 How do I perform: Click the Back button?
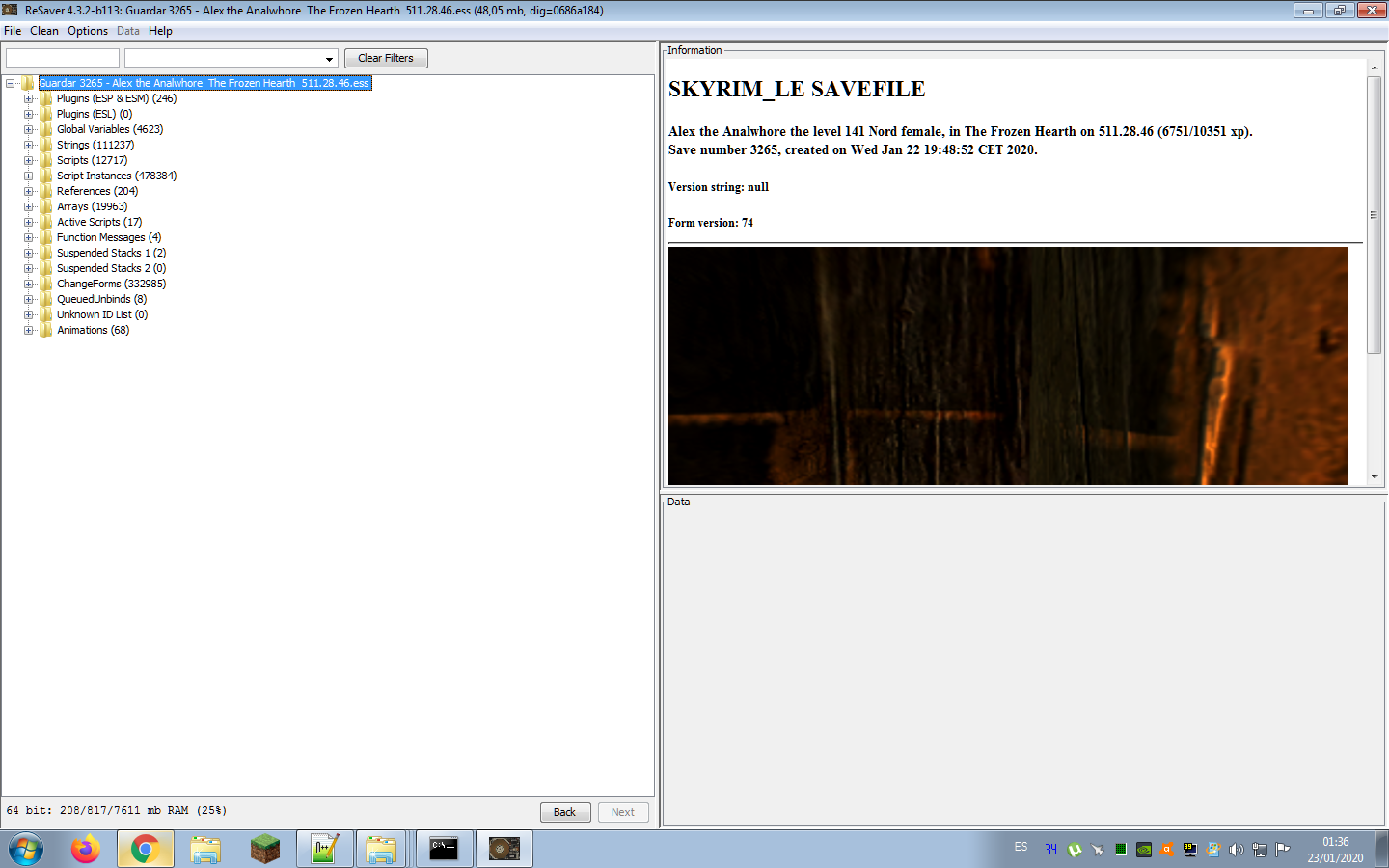pos(564,812)
